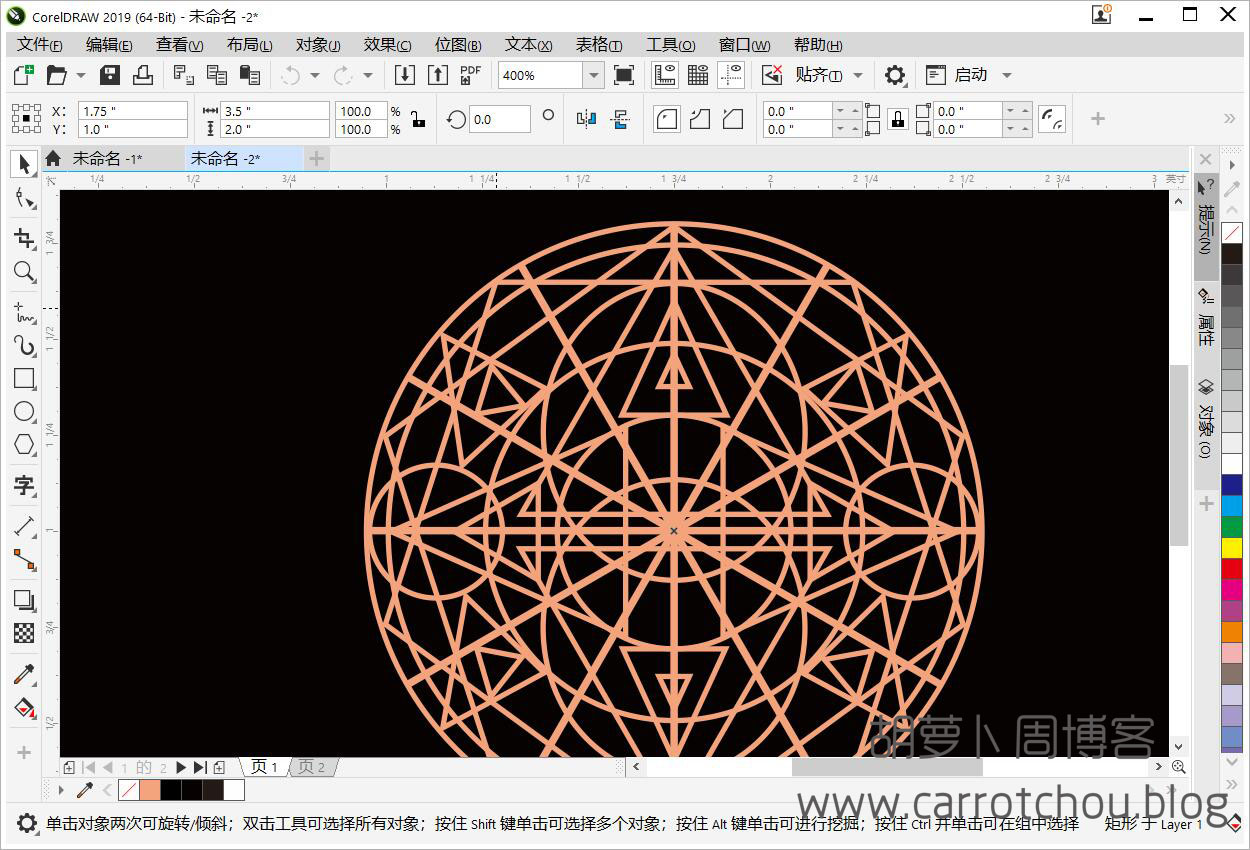Open Options via toolbar gear icon
The image size is (1250, 850).
coord(895,75)
